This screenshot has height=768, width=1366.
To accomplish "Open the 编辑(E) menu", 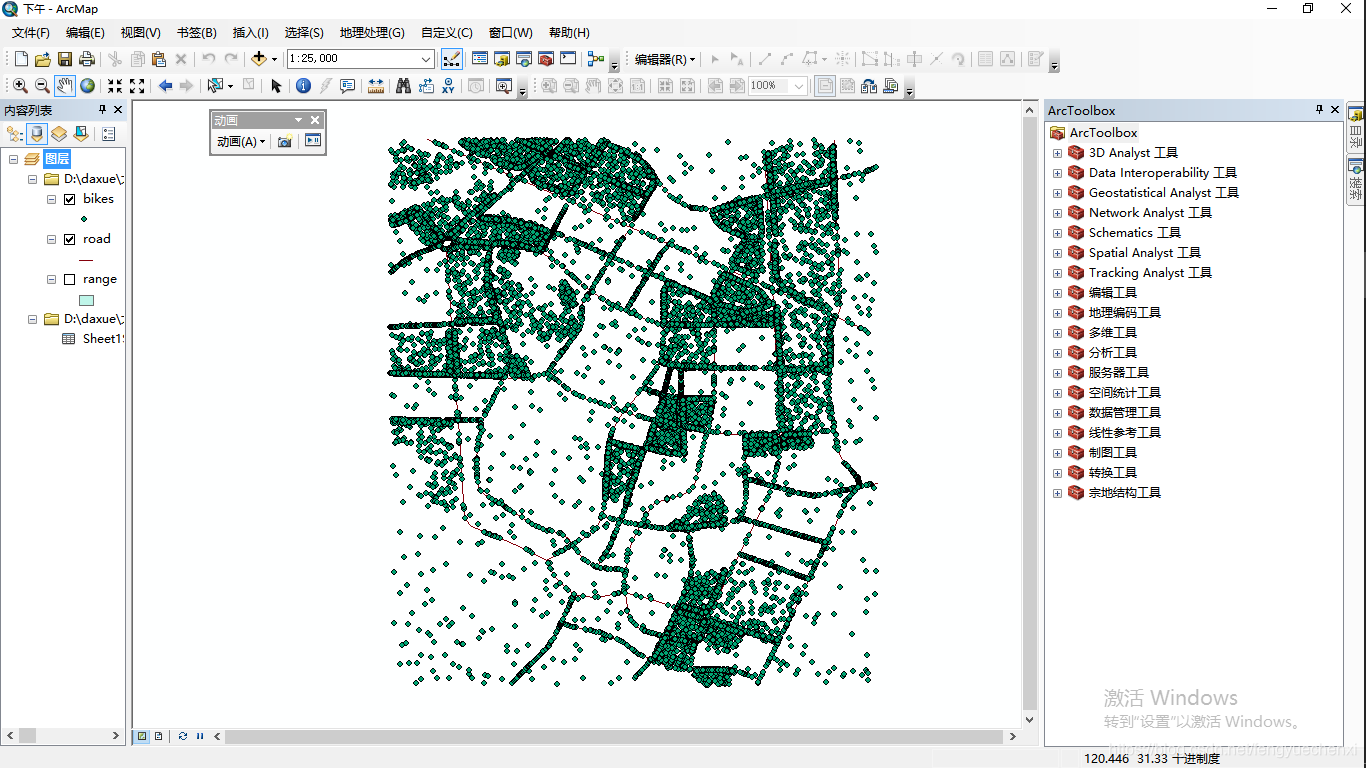I will (x=85, y=33).
